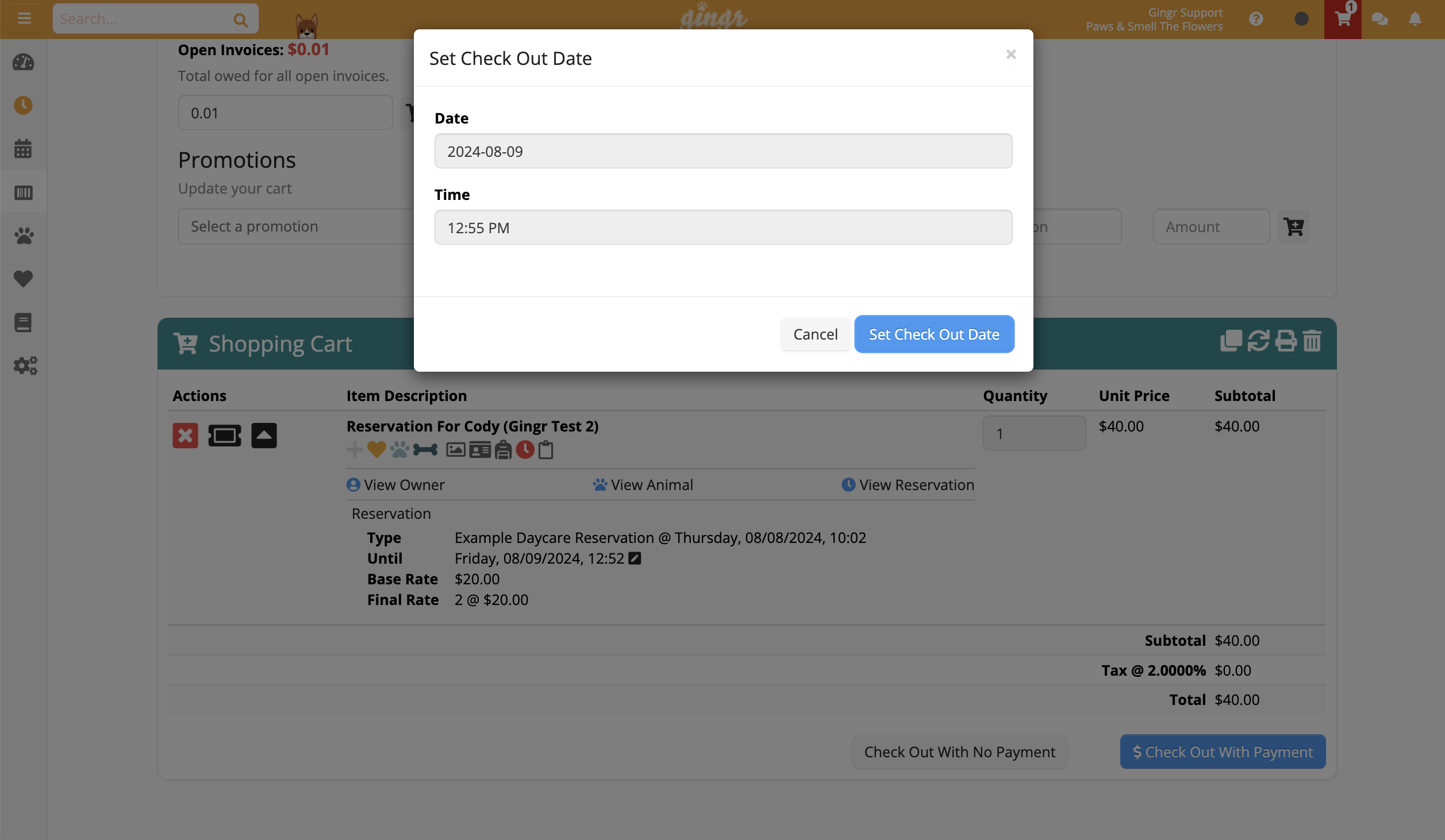
Task: Click the copy cart icon in Shopping Cart header
Action: coord(1231,341)
